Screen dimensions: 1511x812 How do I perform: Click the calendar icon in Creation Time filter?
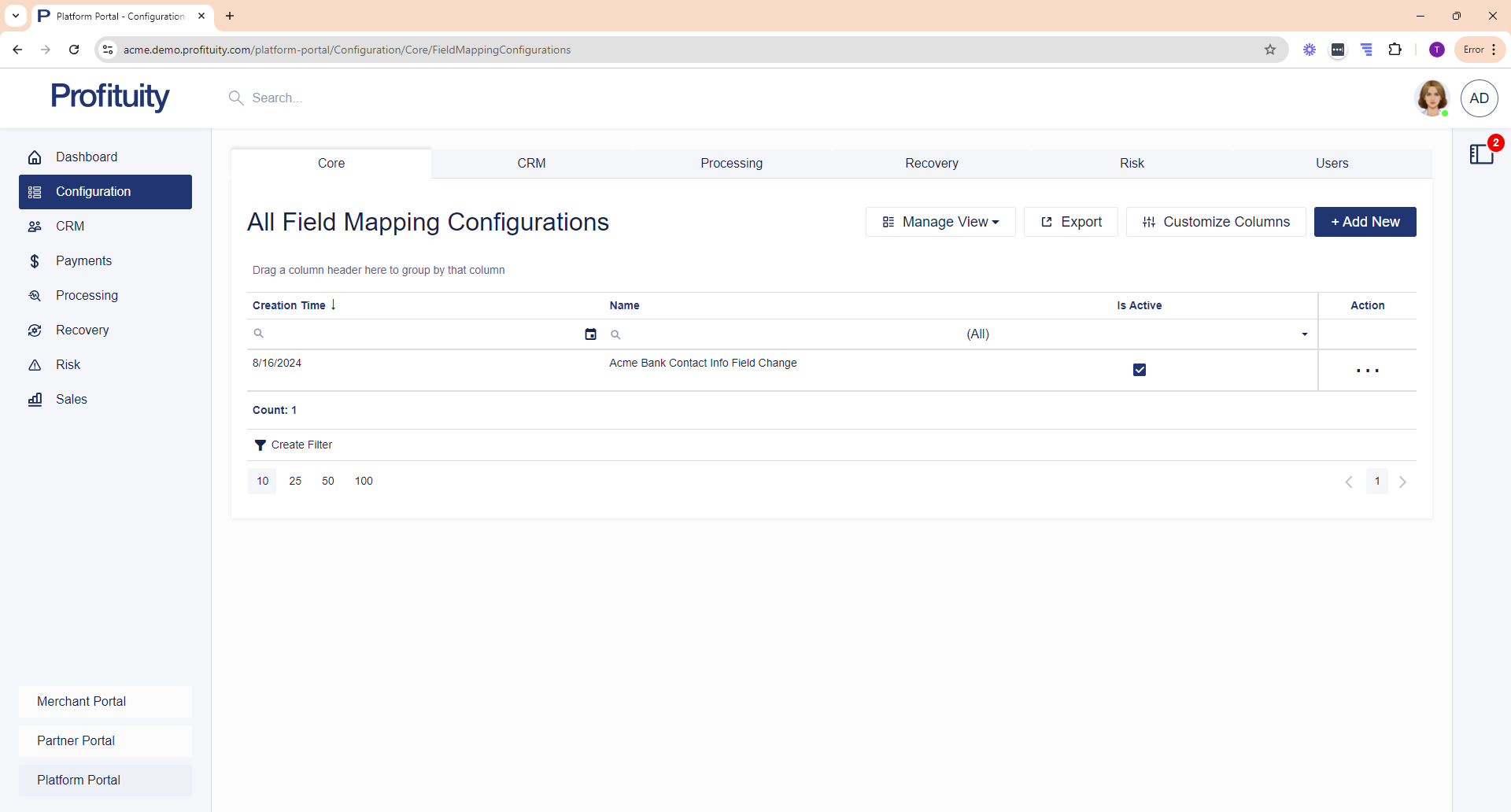click(x=590, y=334)
